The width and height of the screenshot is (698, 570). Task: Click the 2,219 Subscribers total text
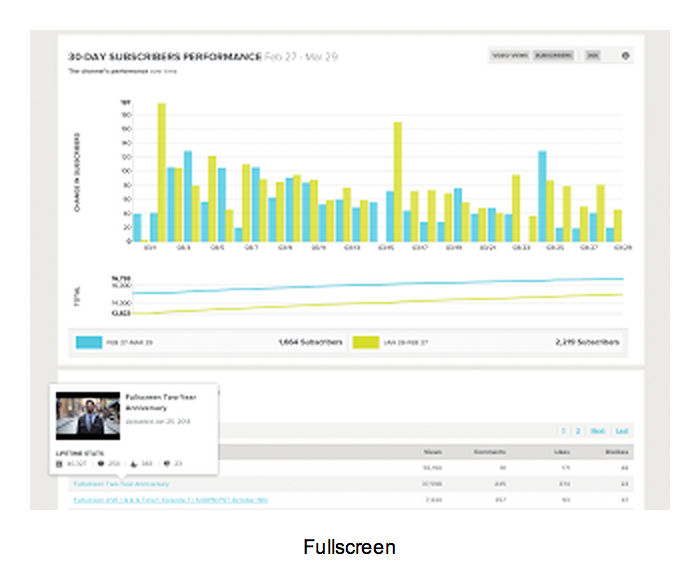tap(587, 342)
